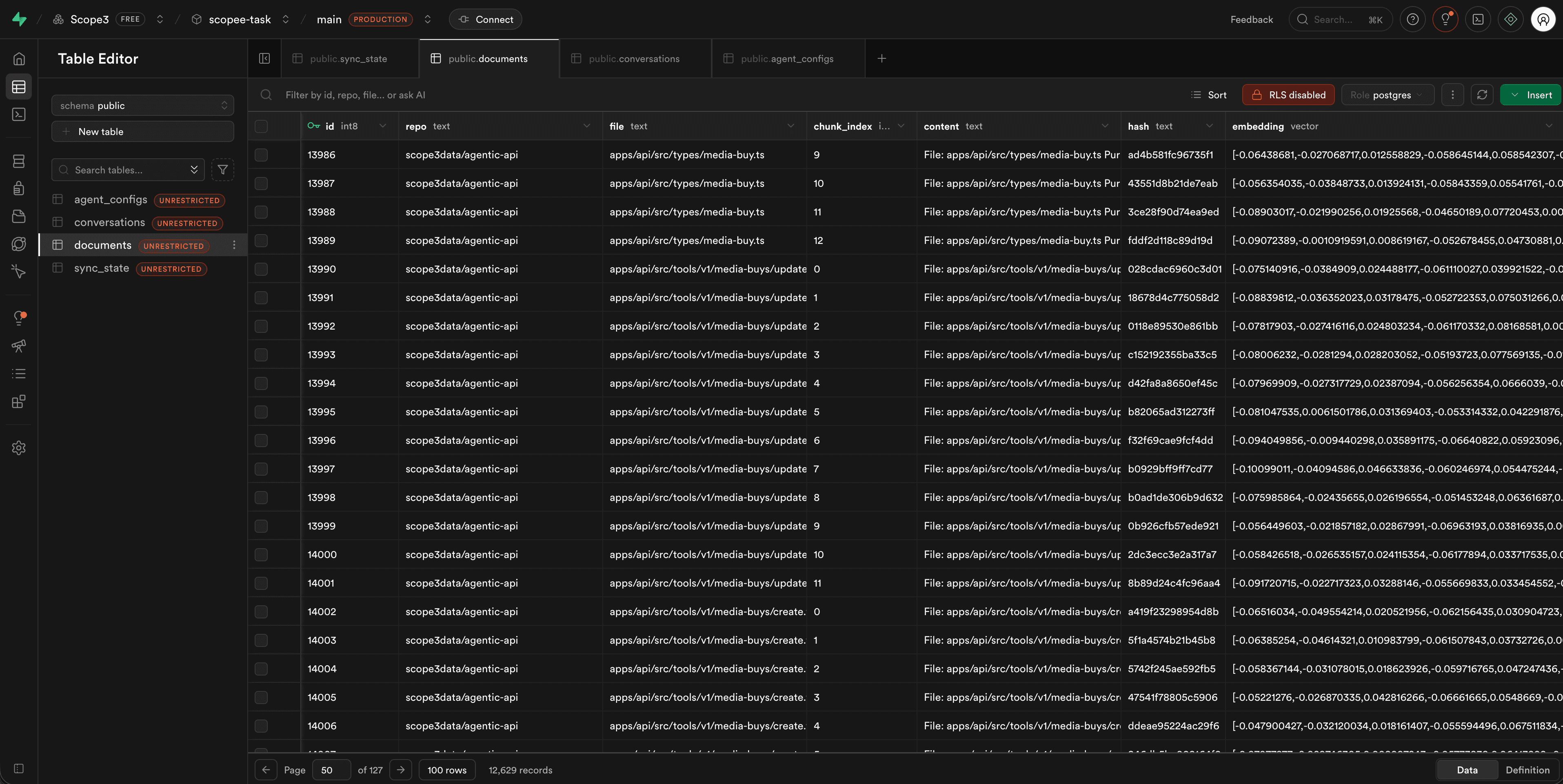Screen dimensions: 1563x784
Task: Open Project Home in sidebar
Action: tap(19, 59)
